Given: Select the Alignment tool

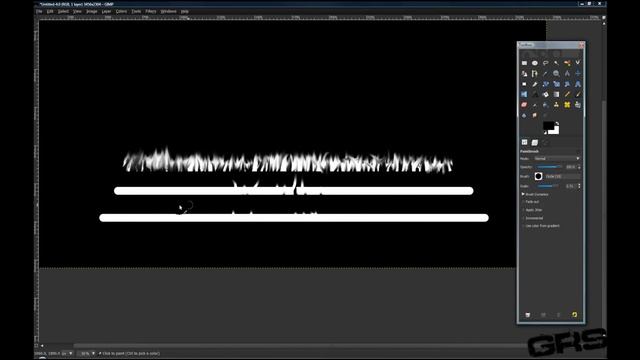Looking at the screenshot, I should [x=524, y=84].
